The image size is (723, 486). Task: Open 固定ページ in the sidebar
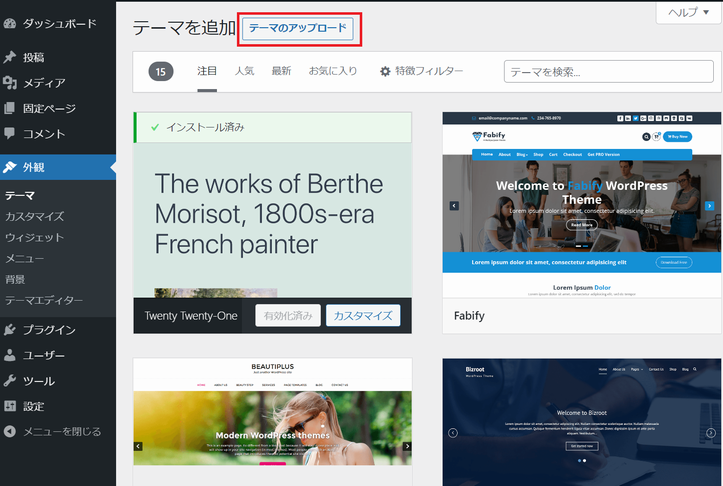coord(58,108)
